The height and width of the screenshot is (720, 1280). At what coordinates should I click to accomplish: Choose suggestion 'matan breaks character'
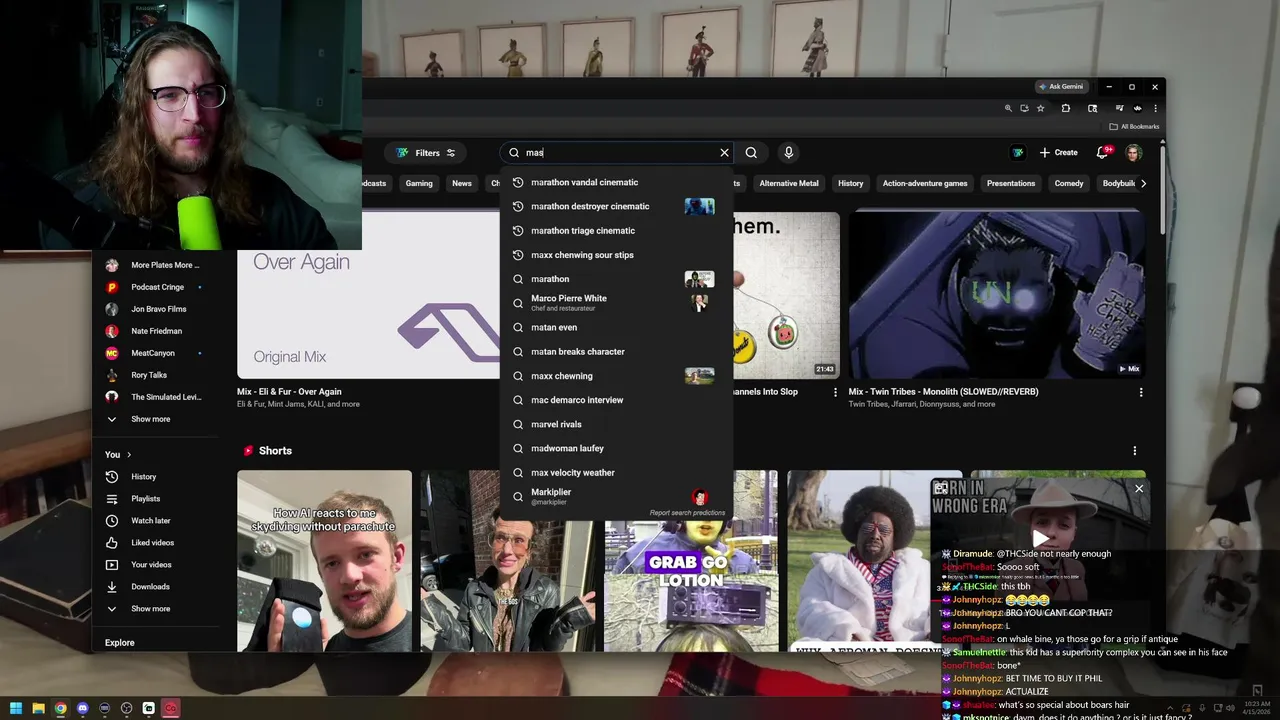pos(616,352)
